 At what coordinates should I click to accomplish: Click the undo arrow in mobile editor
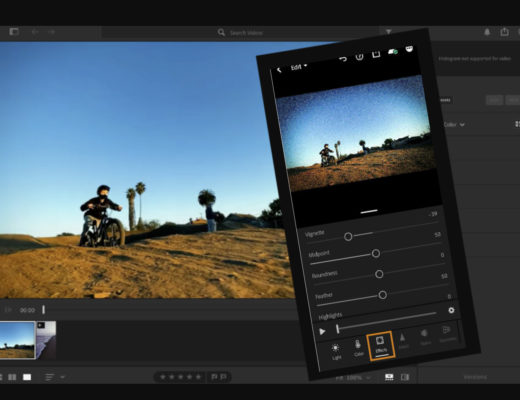pos(343,59)
